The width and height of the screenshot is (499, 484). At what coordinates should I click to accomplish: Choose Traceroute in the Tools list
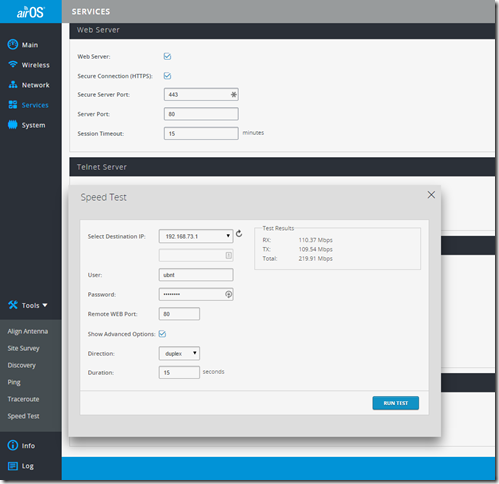pyautogui.click(x=23, y=399)
